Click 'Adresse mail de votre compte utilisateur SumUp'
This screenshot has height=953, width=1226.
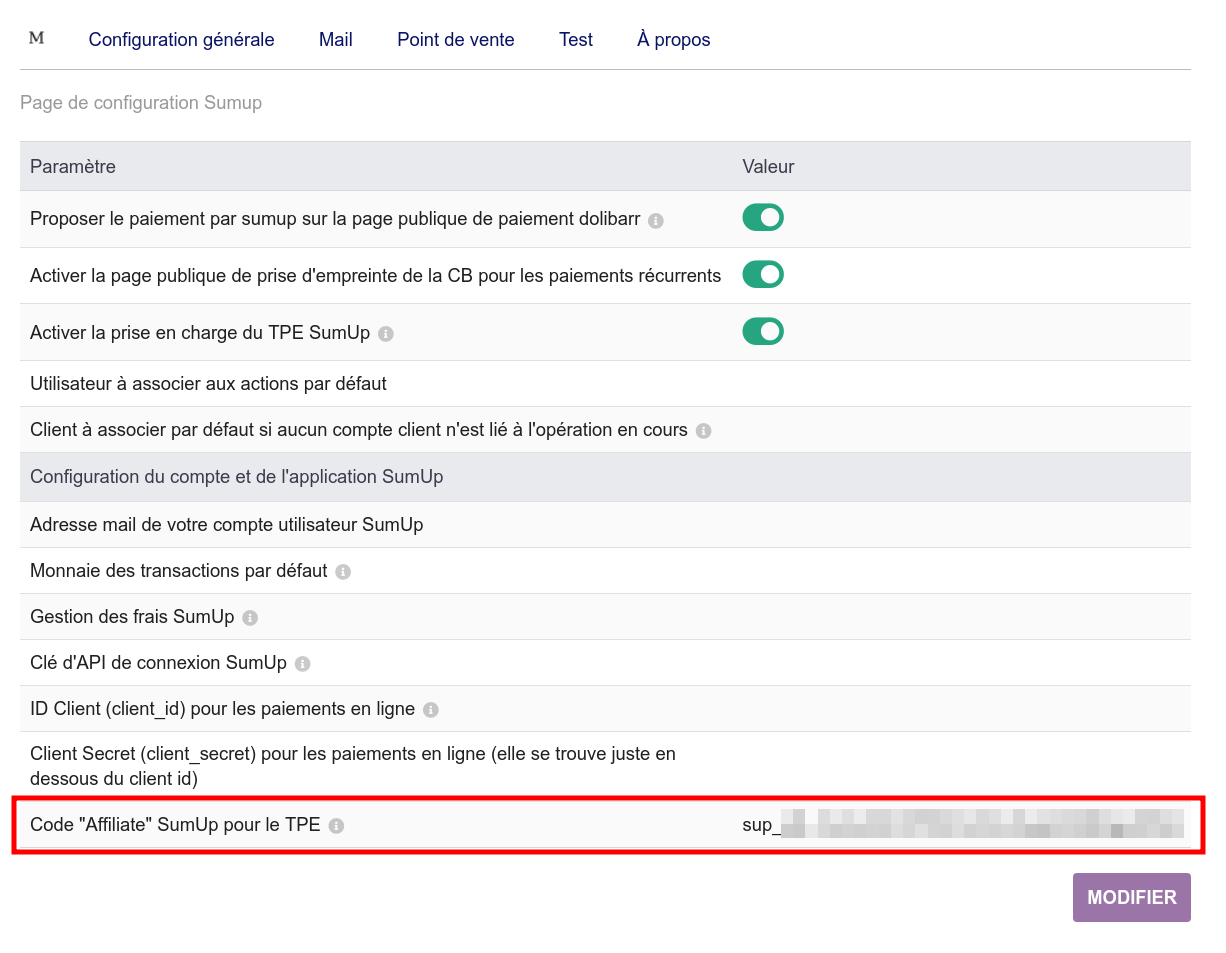(x=227, y=524)
